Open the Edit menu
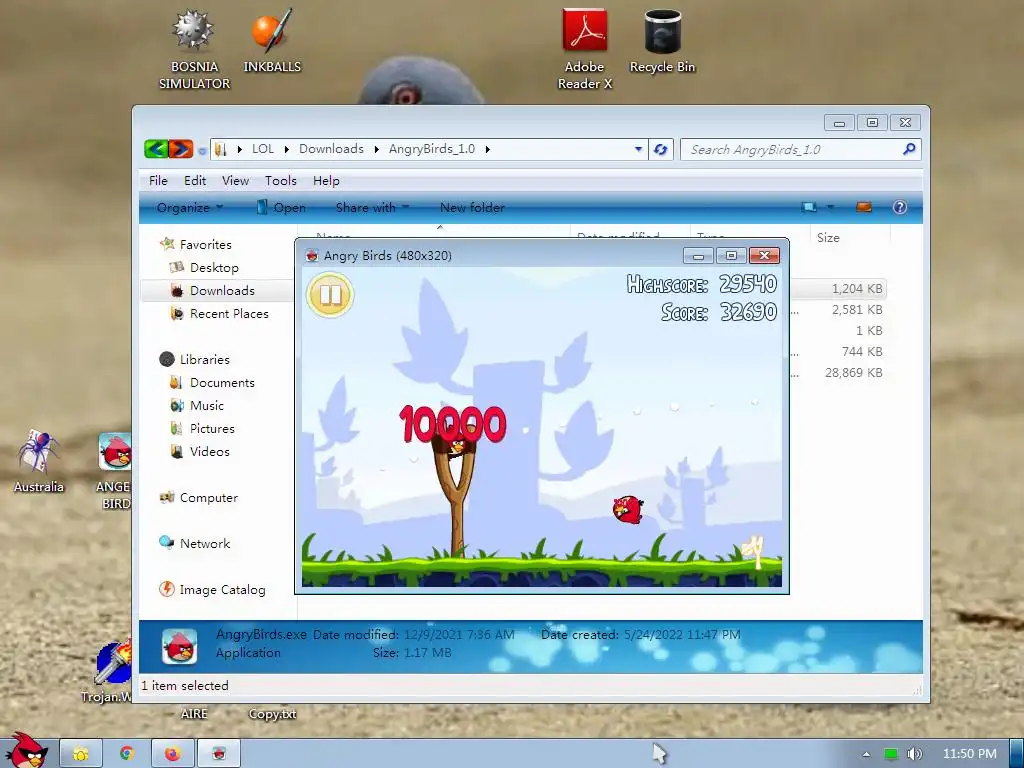The height and width of the screenshot is (768, 1024). point(195,181)
